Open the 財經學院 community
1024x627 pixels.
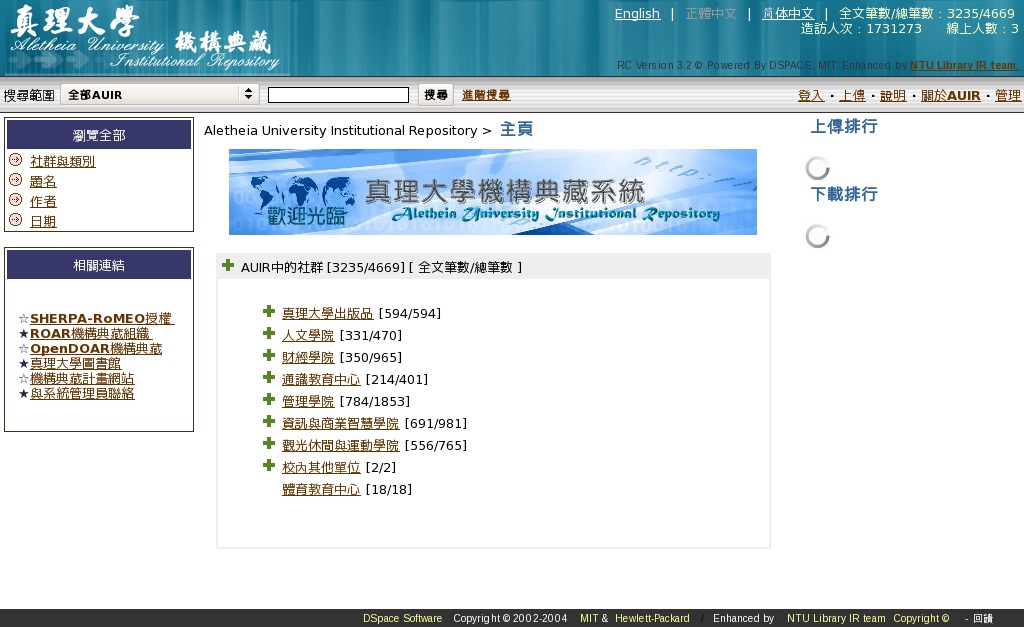[308, 357]
